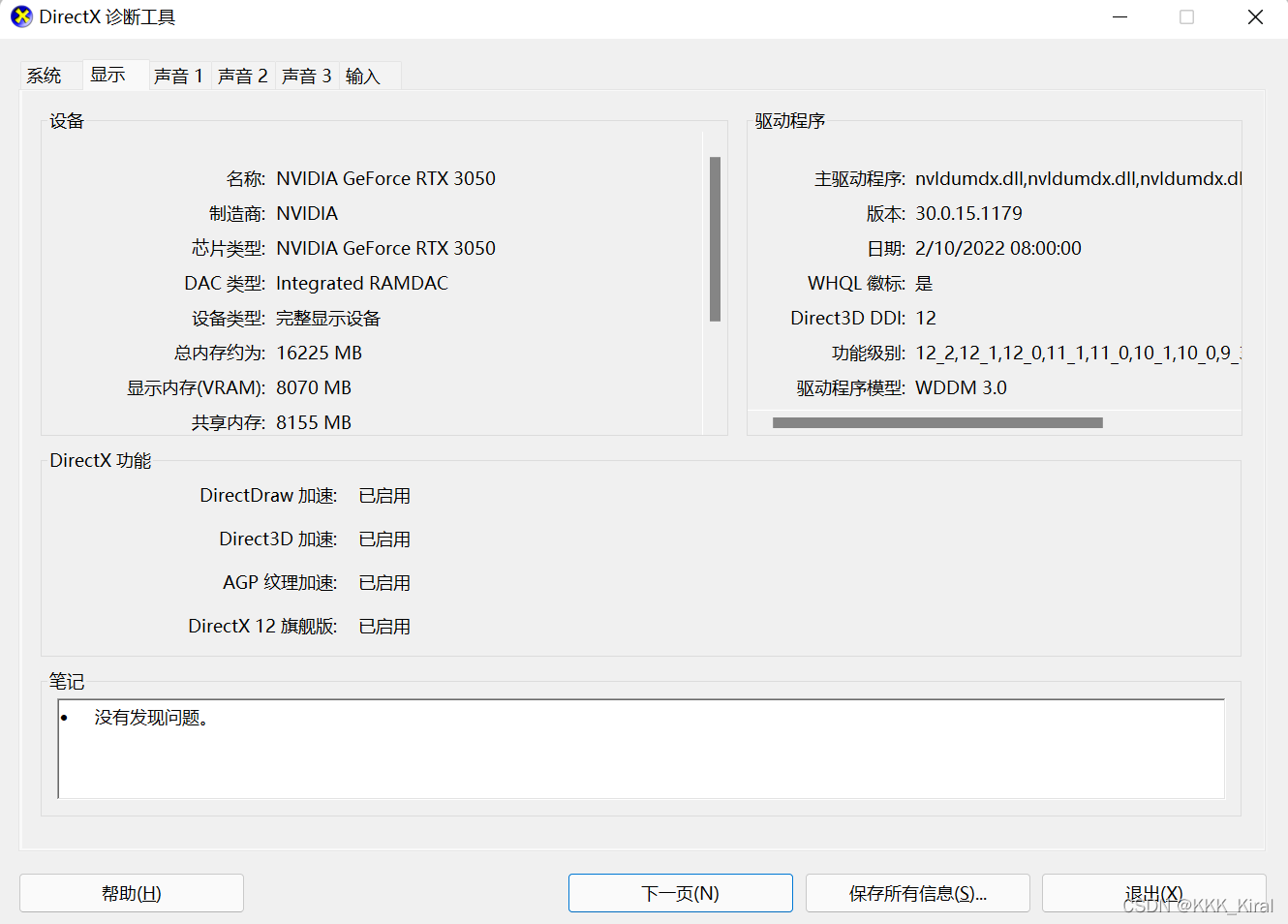Screen dimensions: 1288x924
Task: Click the driver version 30.0.15.1179
Action: (x=968, y=213)
